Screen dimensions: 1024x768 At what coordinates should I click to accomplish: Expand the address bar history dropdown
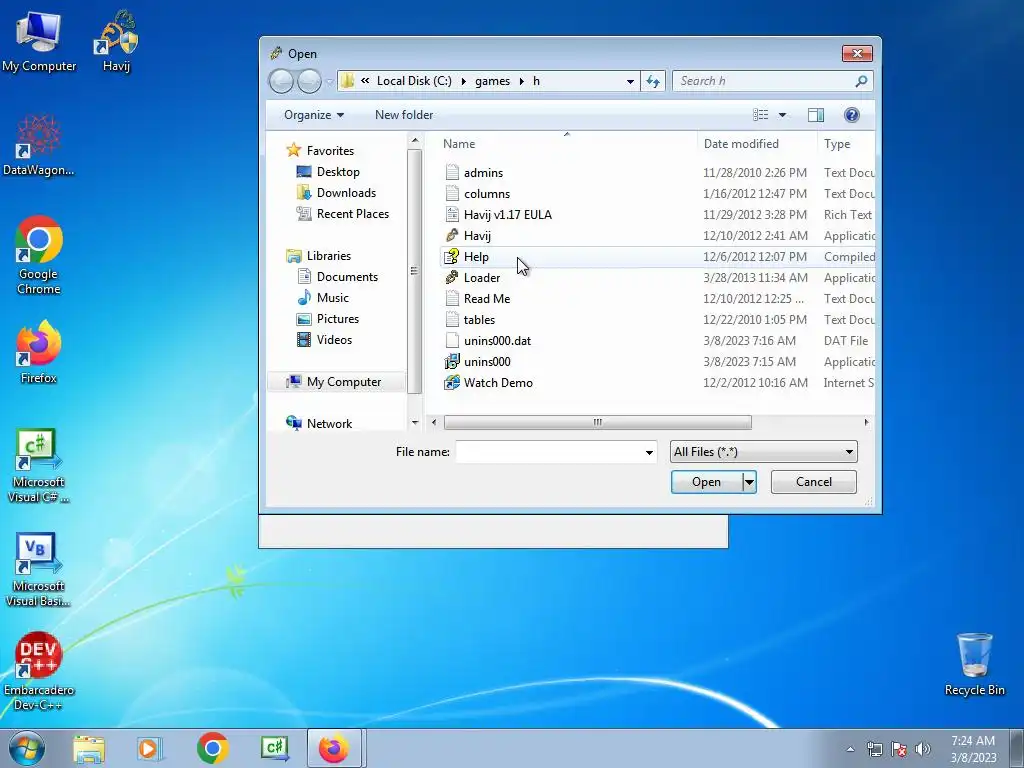[630, 81]
